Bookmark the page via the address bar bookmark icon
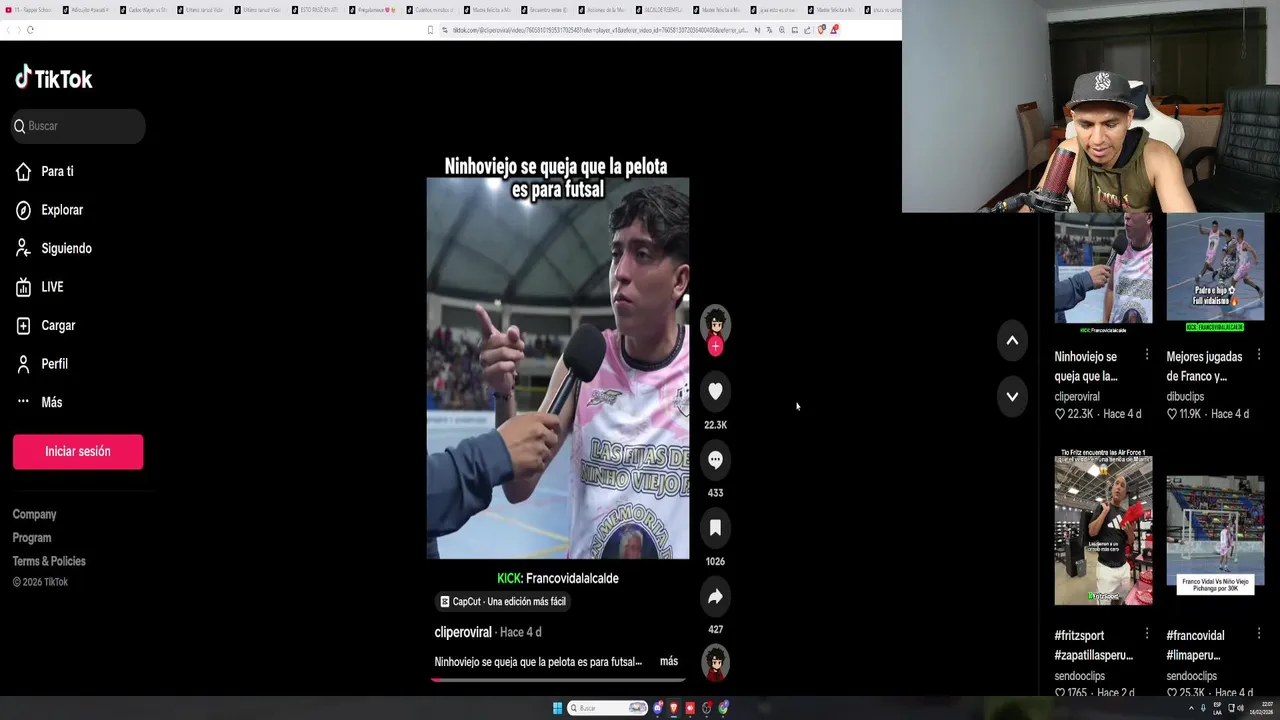The width and height of the screenshot is (1280, 720). (430, 30)
